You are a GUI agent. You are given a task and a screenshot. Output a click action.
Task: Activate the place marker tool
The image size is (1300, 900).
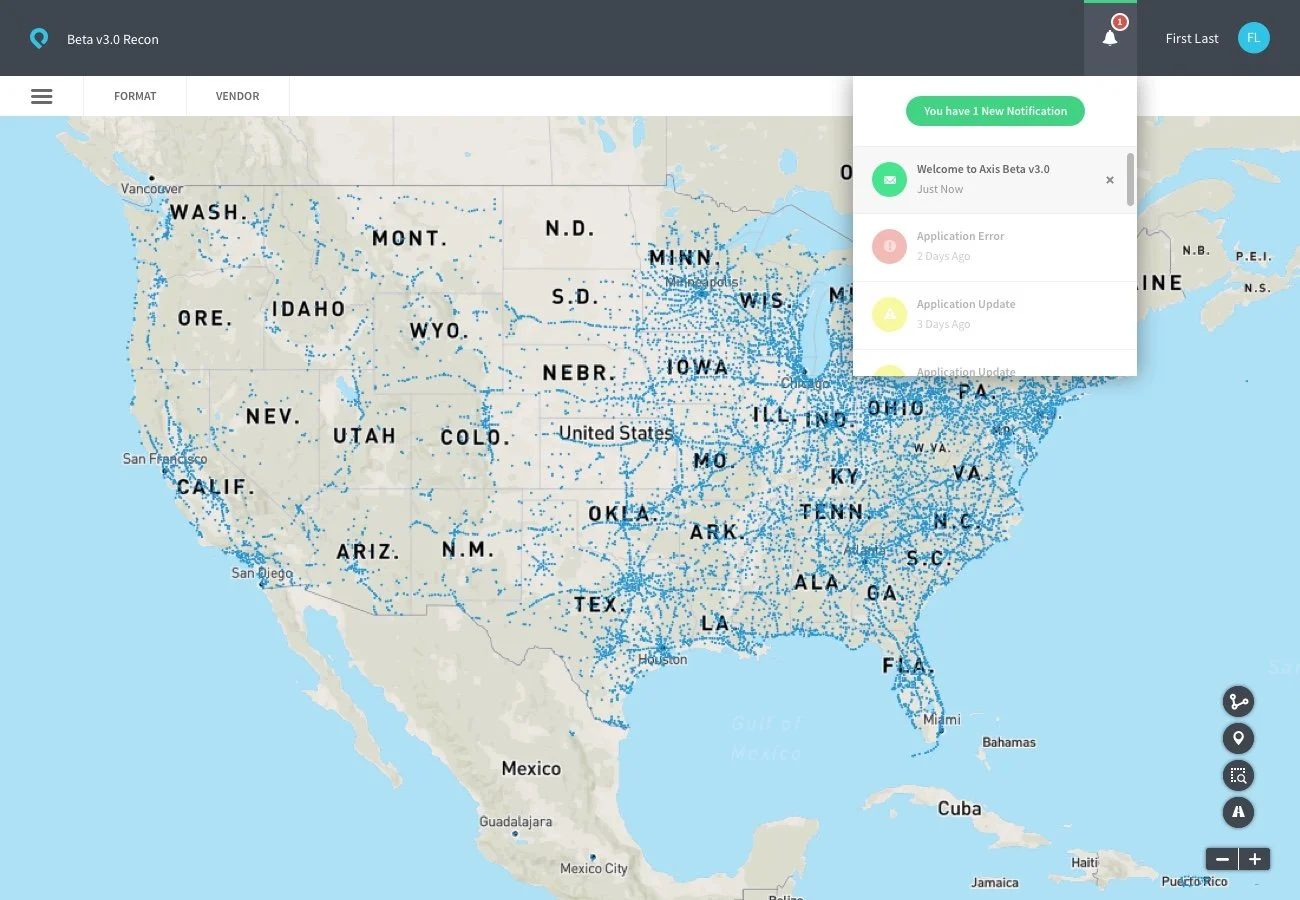tap(1238, 738)
